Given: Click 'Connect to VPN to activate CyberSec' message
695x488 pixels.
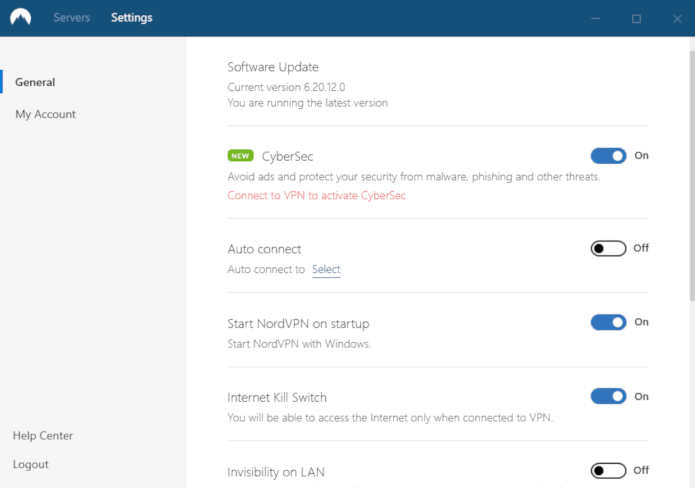Looking at the screenshot, I should click(316, 195).
